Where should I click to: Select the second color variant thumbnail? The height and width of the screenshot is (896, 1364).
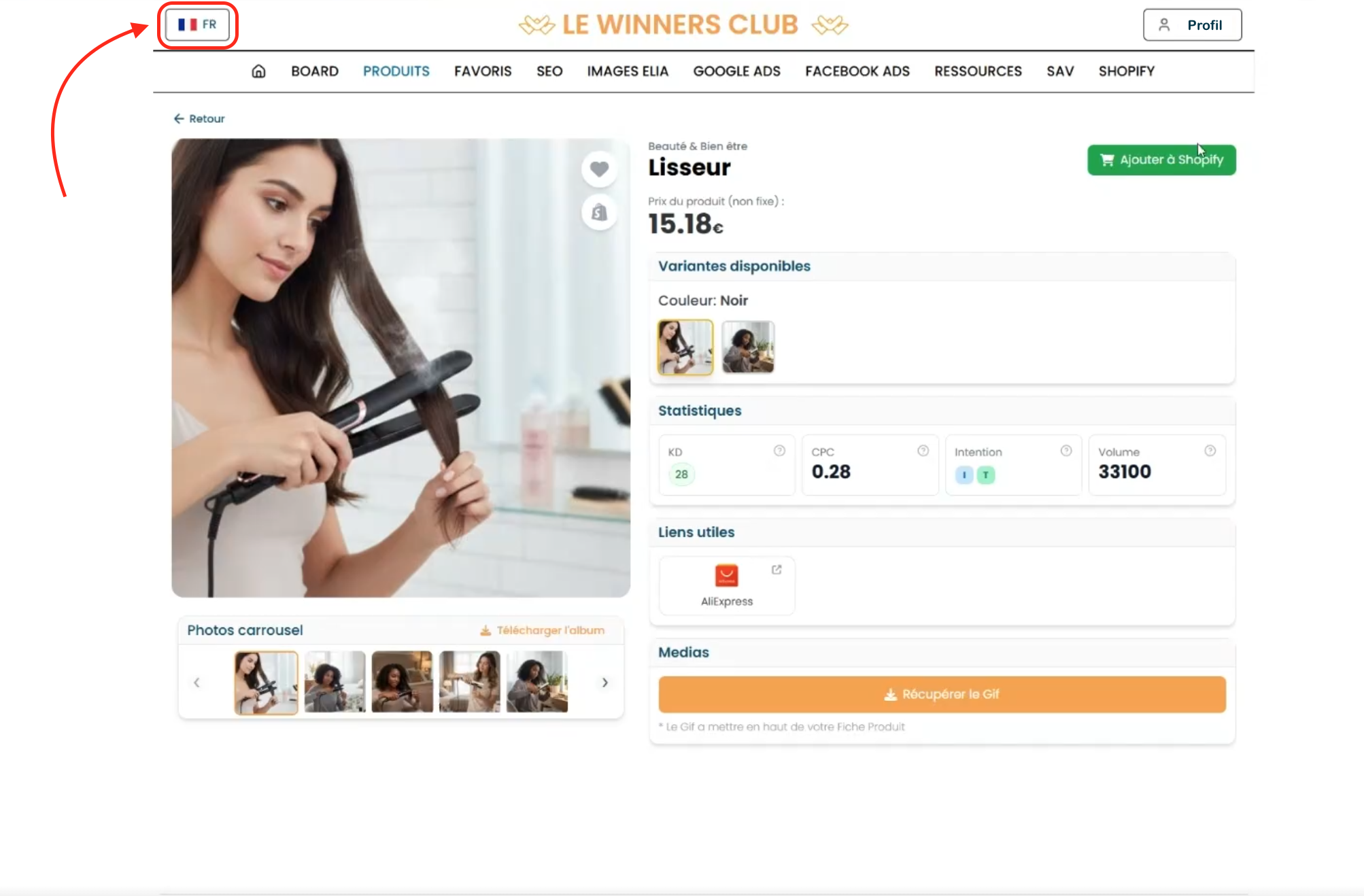click(748, 347)
